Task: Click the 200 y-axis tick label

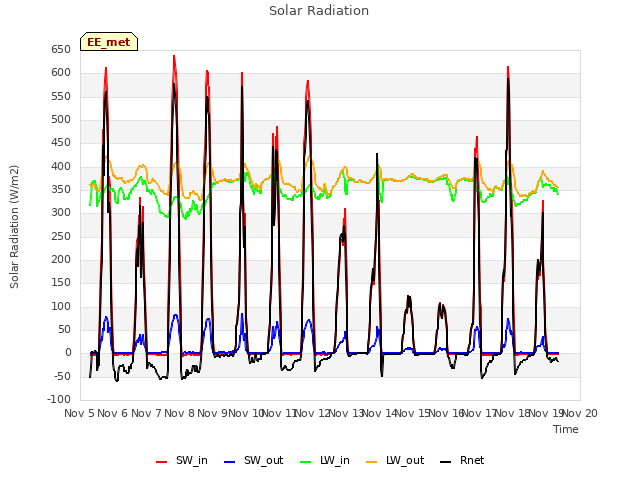Action: pos(61,260)
